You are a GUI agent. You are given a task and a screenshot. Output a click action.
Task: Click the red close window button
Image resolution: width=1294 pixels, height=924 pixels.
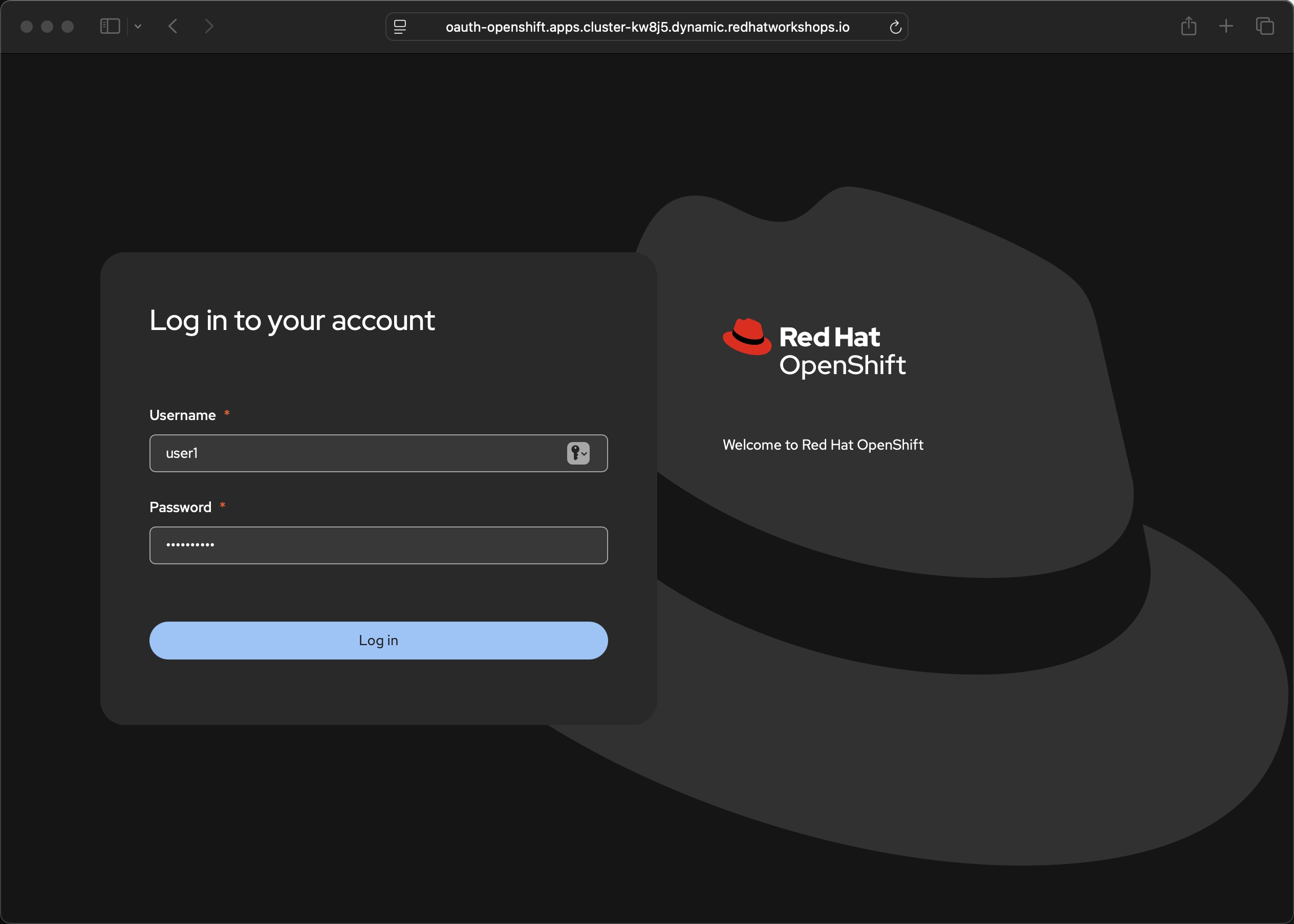coord(26,26)
